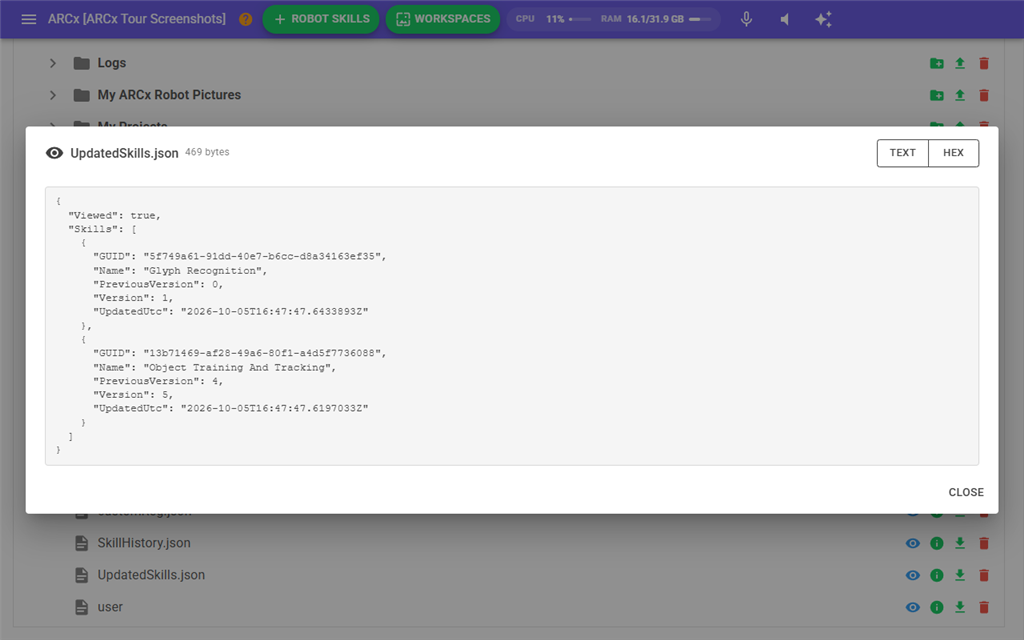Upload file to My ARCx Robot Pictures
The width and height of the screenshot is (1024, 640).
[x=960, y=95]
